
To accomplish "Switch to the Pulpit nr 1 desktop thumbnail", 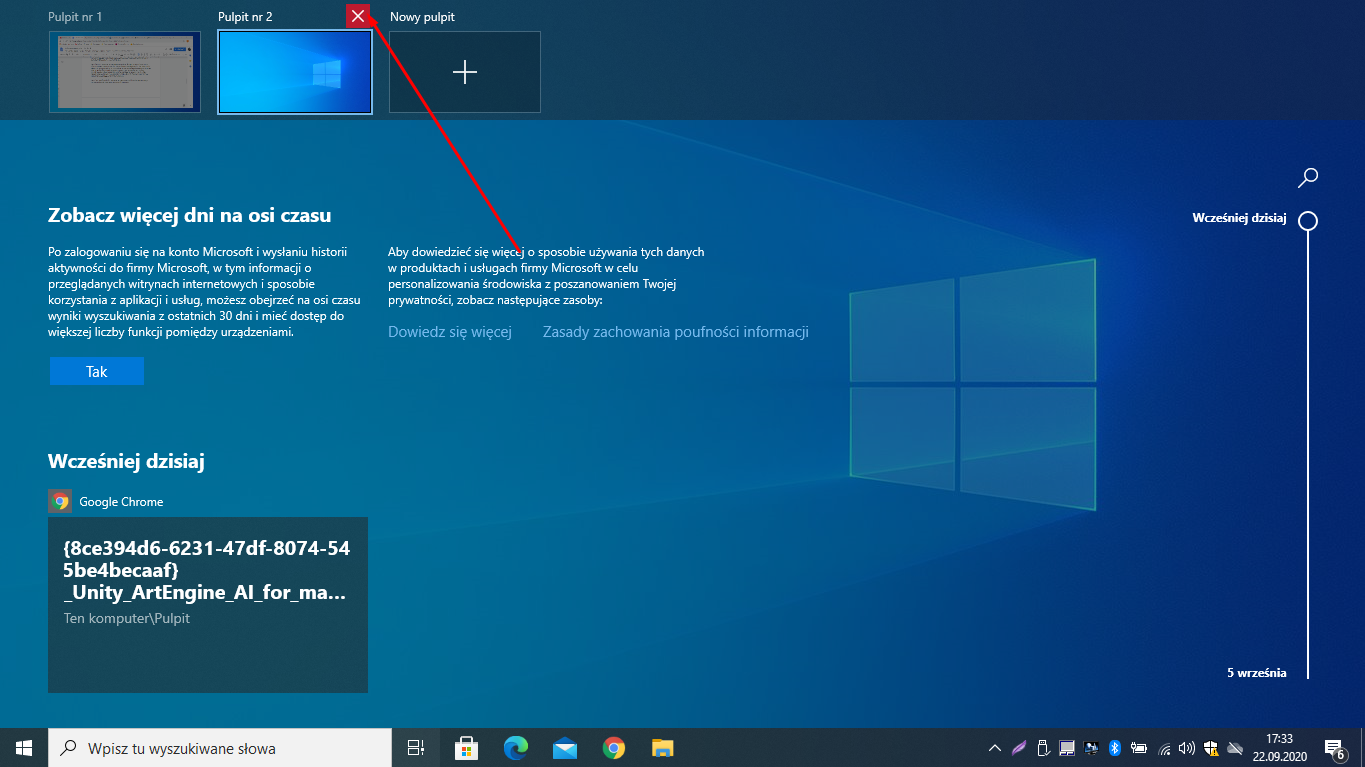I will [x=125, y=72].
